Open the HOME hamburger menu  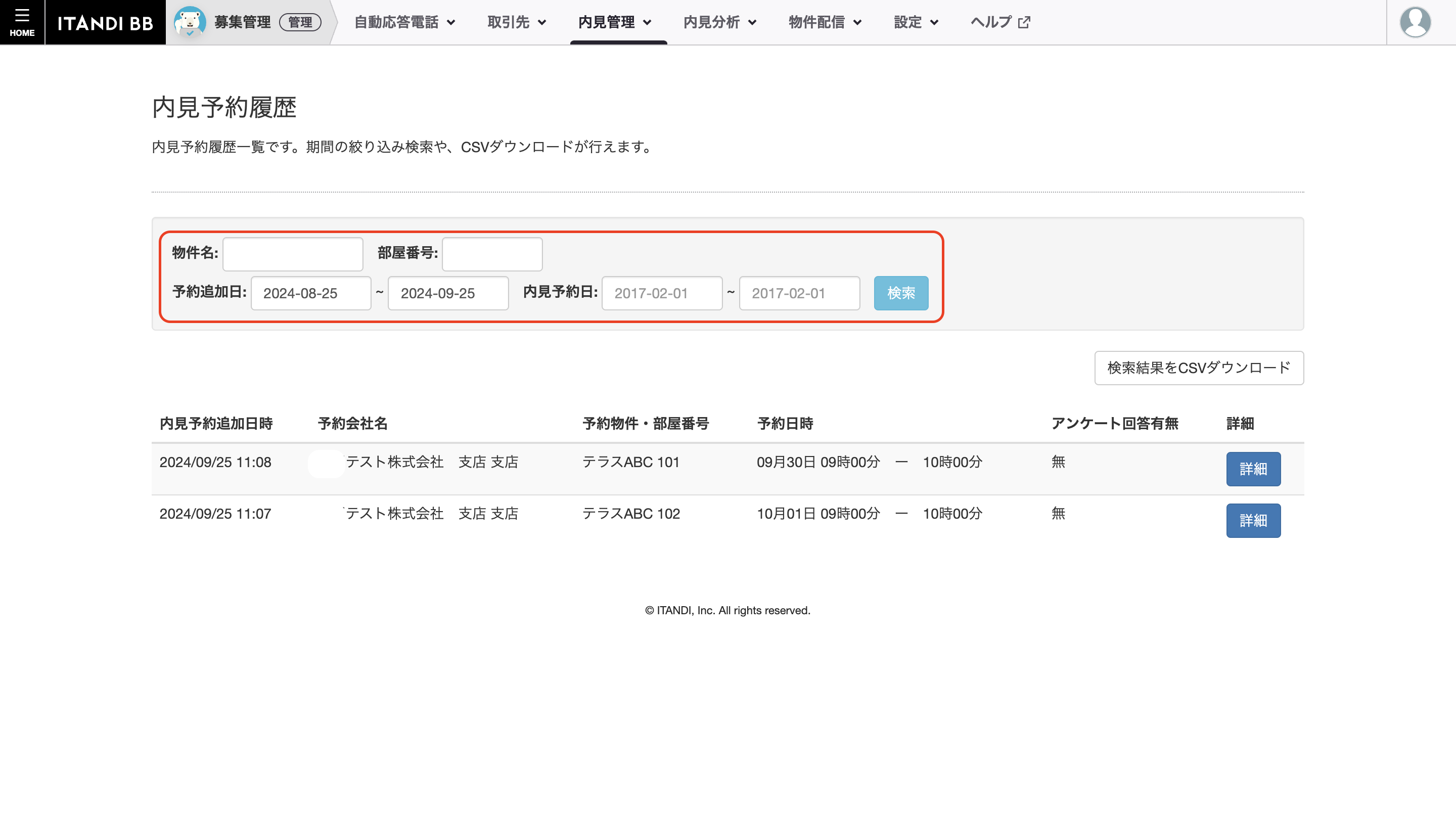[x=22, y=22]
